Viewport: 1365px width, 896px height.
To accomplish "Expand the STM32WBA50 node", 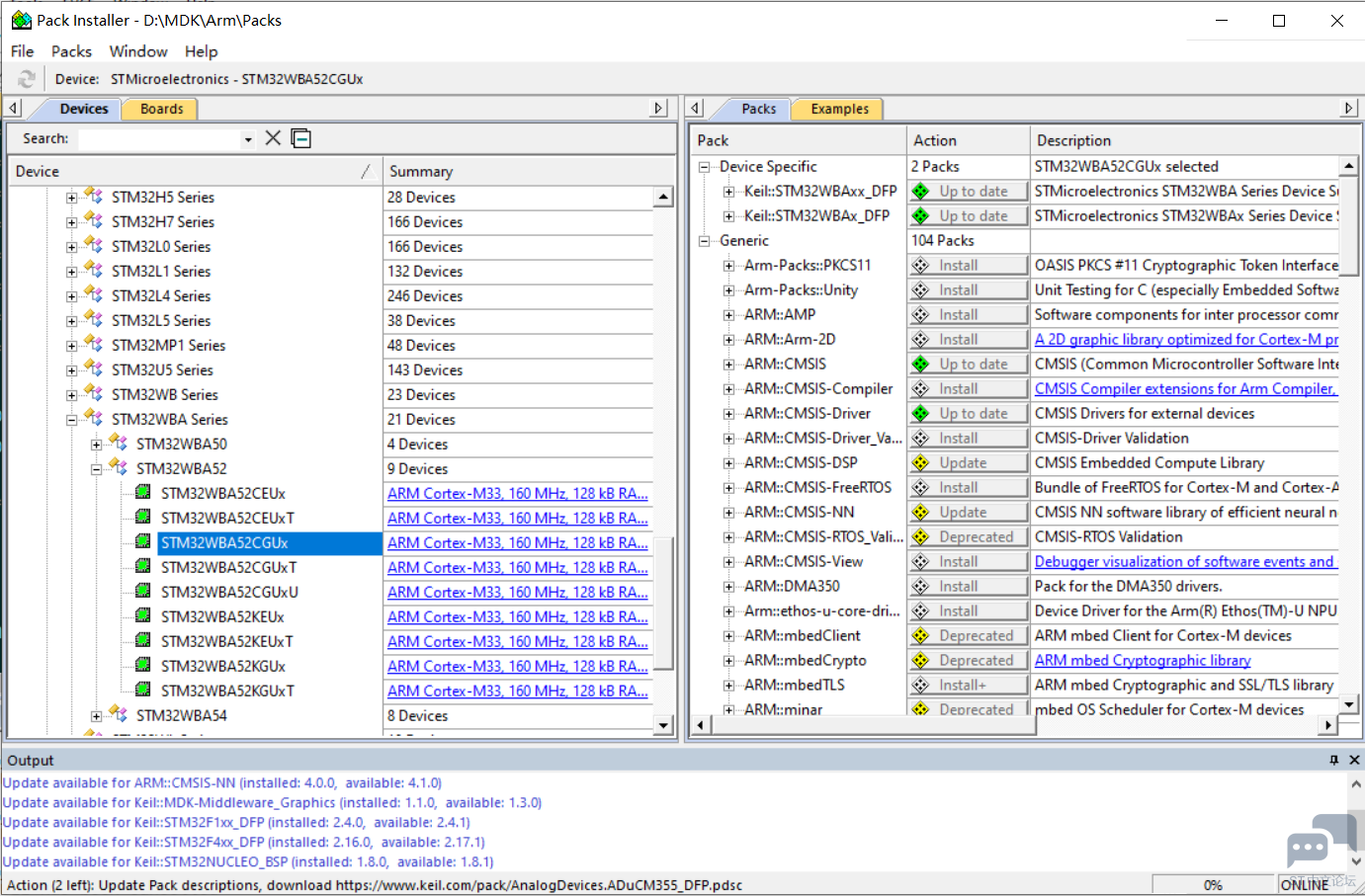I will [x=96, y=445].
